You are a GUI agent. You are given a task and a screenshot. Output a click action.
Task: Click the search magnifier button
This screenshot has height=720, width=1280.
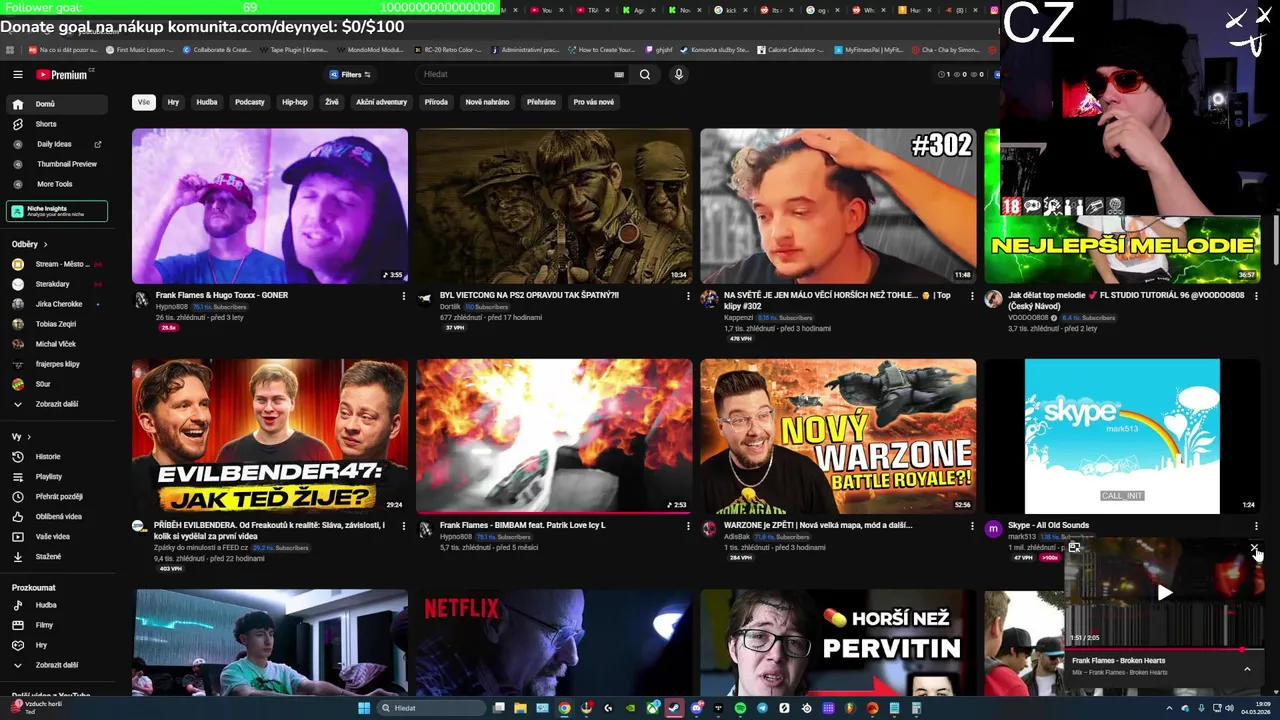coord(645,74)
